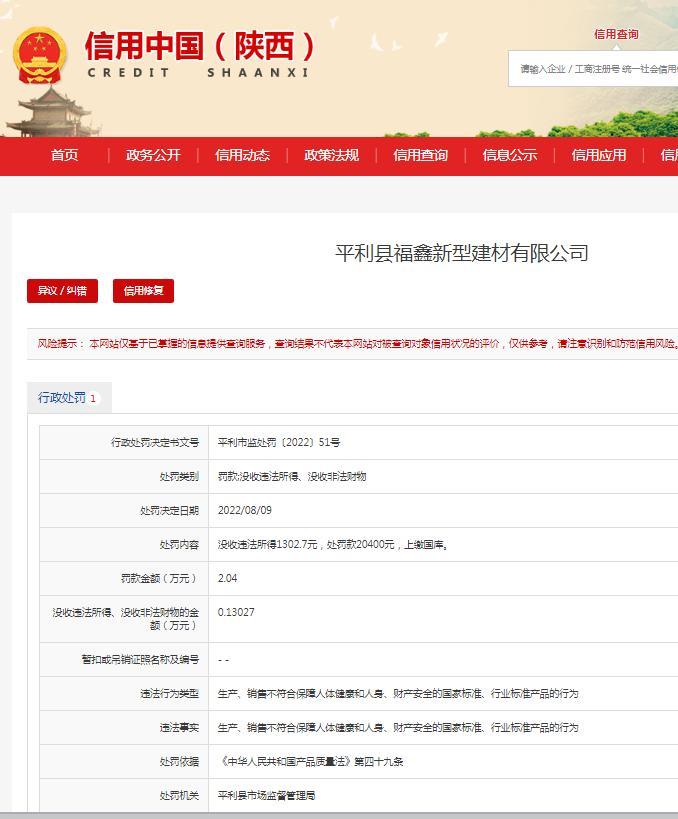Screen dimensions: 678x819
Task: Open the 首页 menu item
Action: coord(64,155)
